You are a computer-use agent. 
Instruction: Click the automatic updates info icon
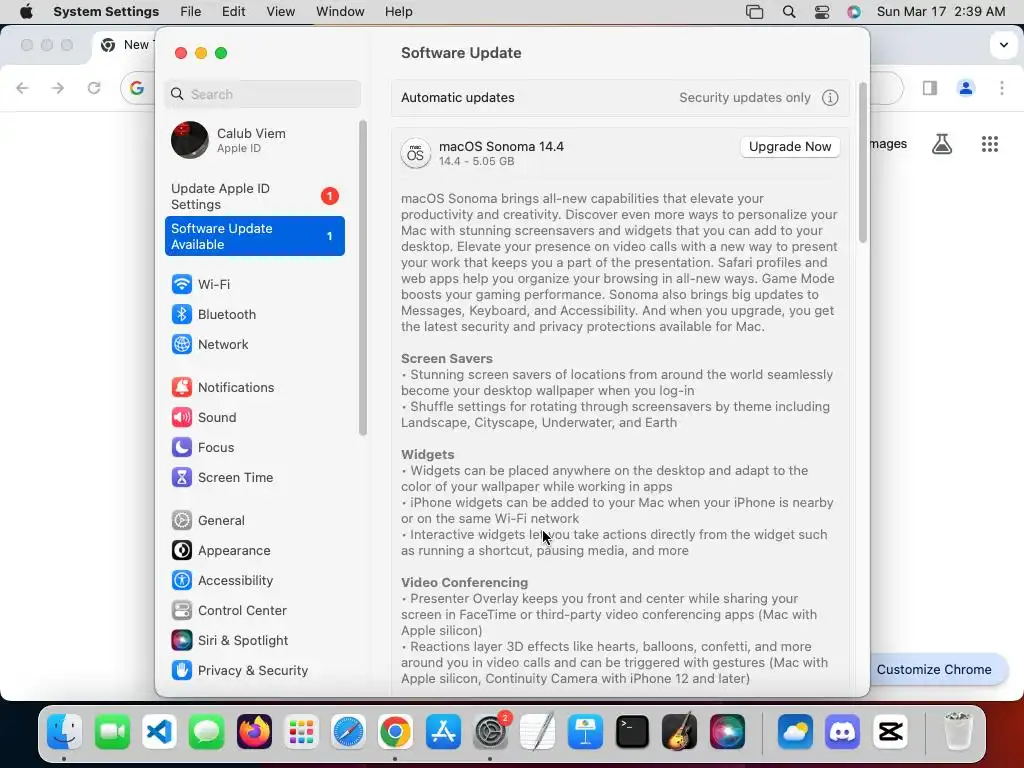pyautogui.click(x=830, y=98)
